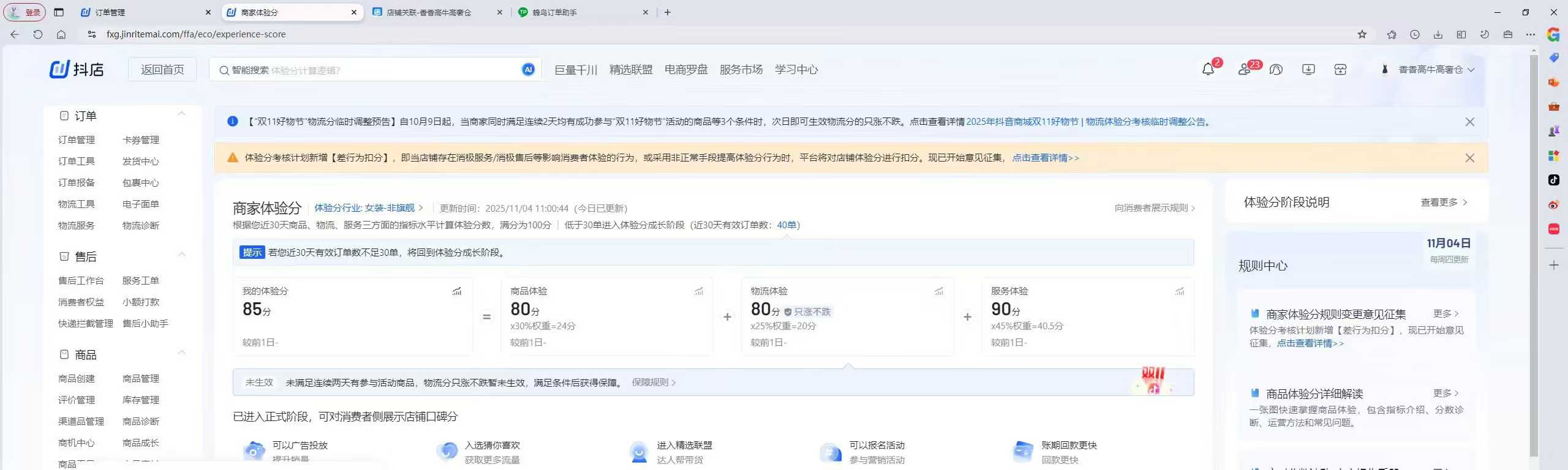
Task: Click the customer service headset icon
Action: click(1276, 70)
